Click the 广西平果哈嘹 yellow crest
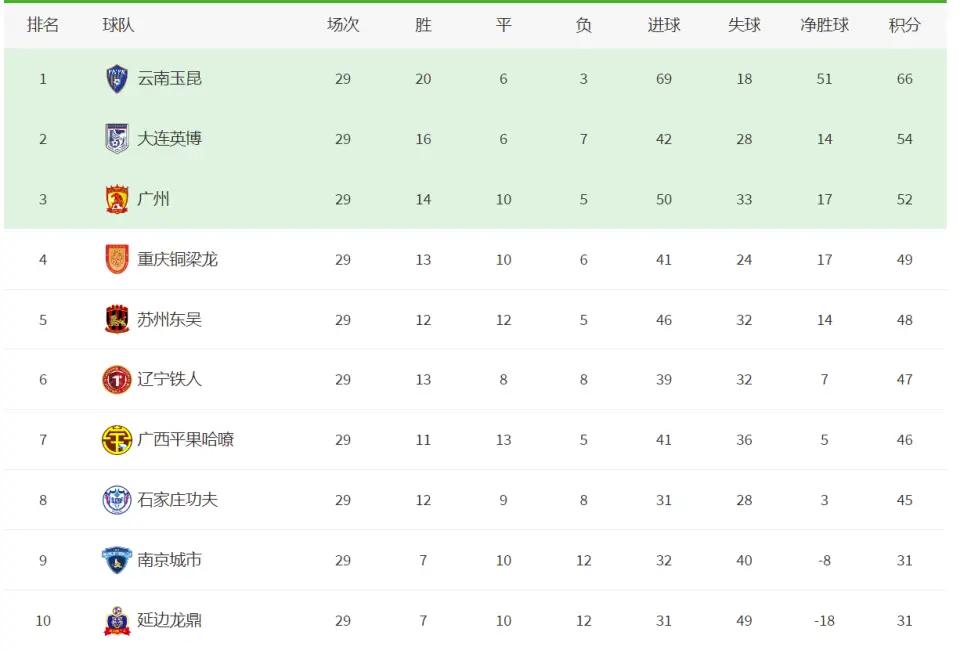Image resolution: width=960 pixels, height=650 pixels. point(116,439)
